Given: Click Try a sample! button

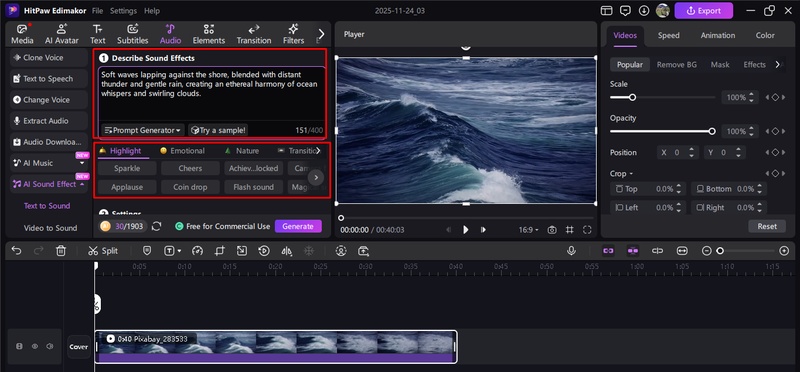Looking at the screenshot, I should coord(218,130).
